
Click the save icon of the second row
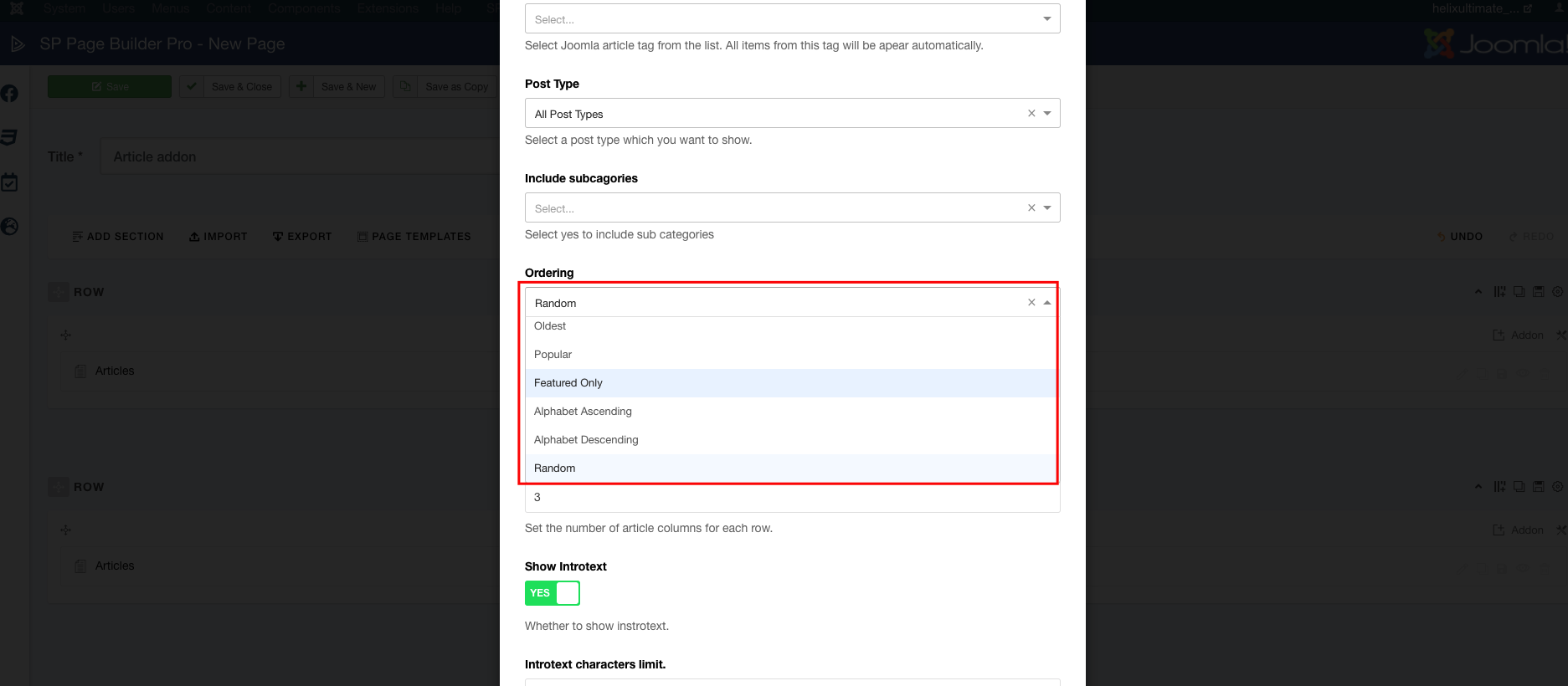(1538, 487)
